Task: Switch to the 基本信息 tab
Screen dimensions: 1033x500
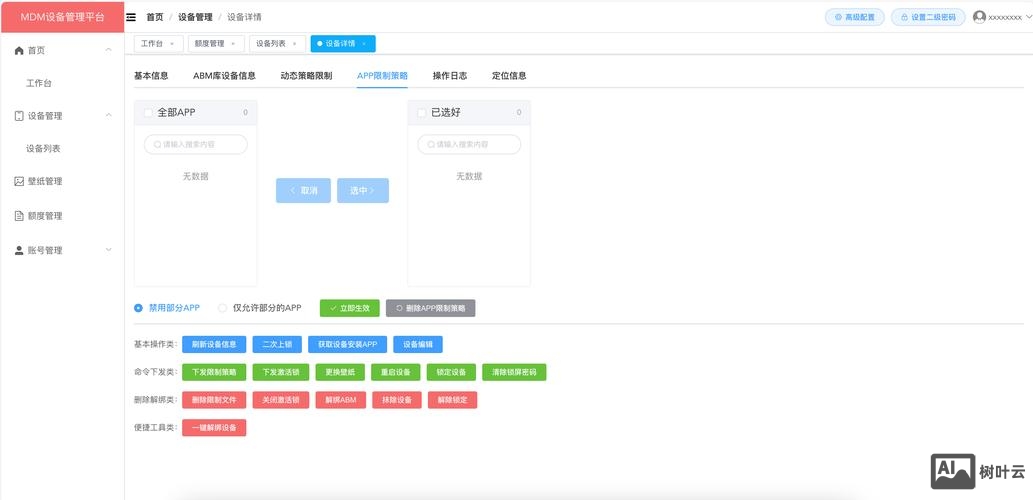Action: coord(152,76)
